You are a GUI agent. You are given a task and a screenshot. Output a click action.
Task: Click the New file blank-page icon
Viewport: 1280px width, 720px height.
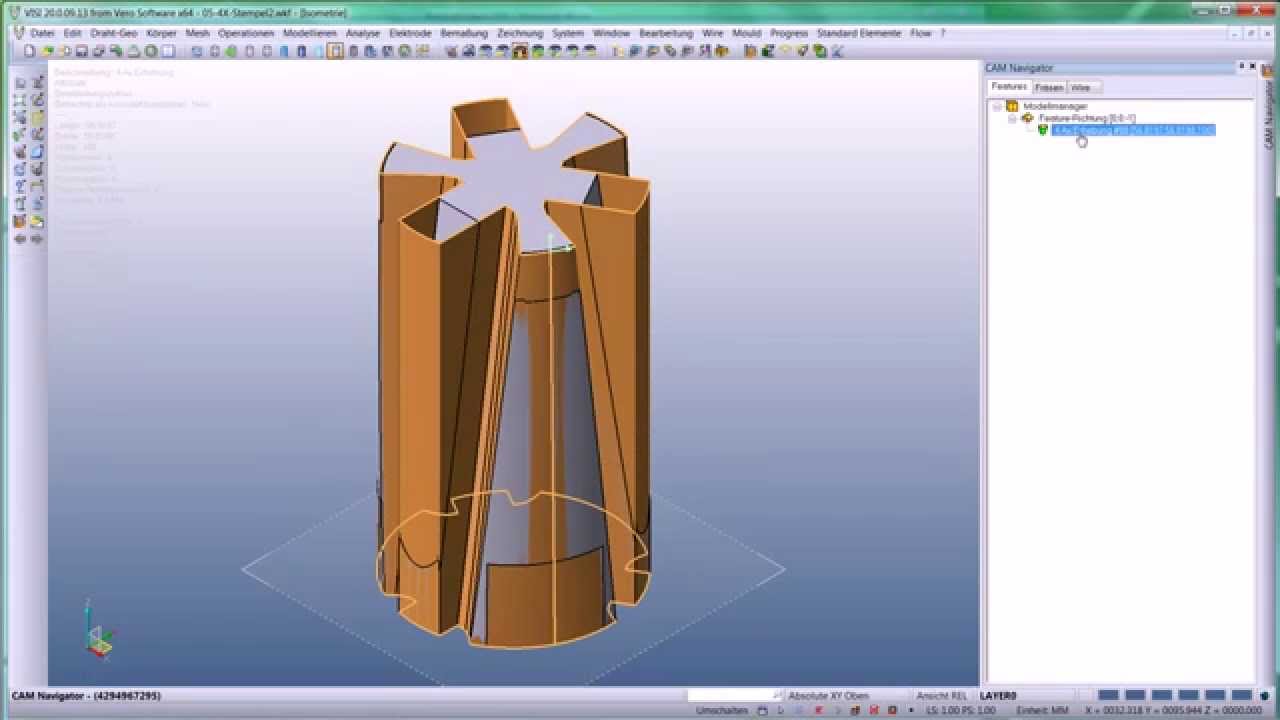[x=30, y=51]
